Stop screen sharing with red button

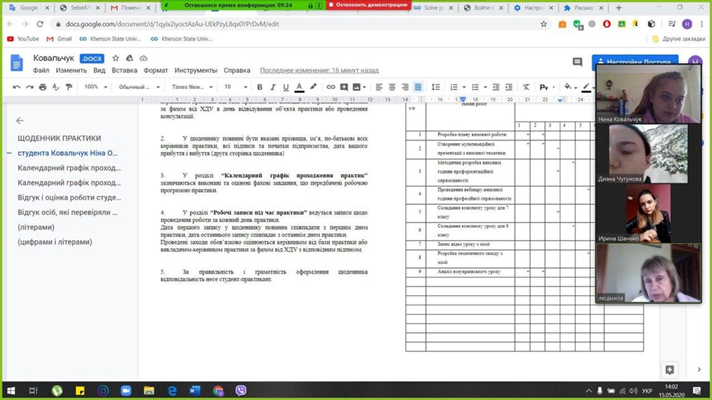[368, 5]
